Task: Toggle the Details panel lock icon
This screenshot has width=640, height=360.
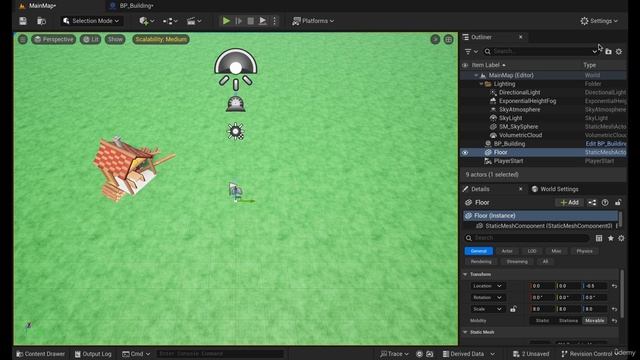Action: [618, 202]
